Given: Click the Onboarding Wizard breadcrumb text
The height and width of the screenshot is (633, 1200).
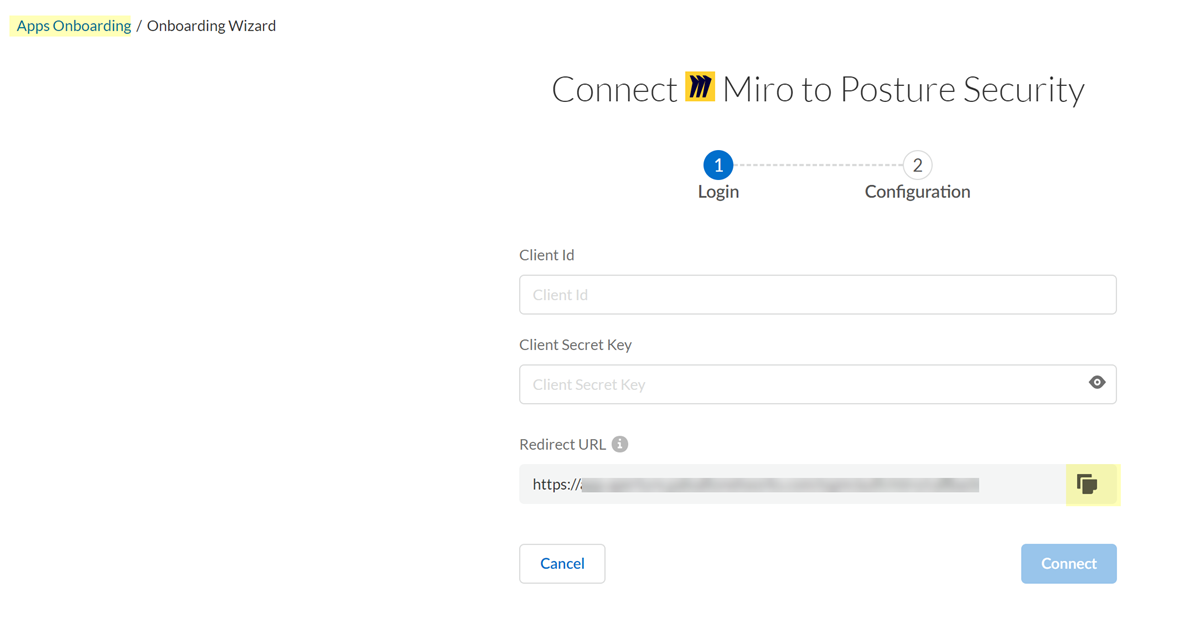Looking at the screenshot, I should tap(211, 26).
